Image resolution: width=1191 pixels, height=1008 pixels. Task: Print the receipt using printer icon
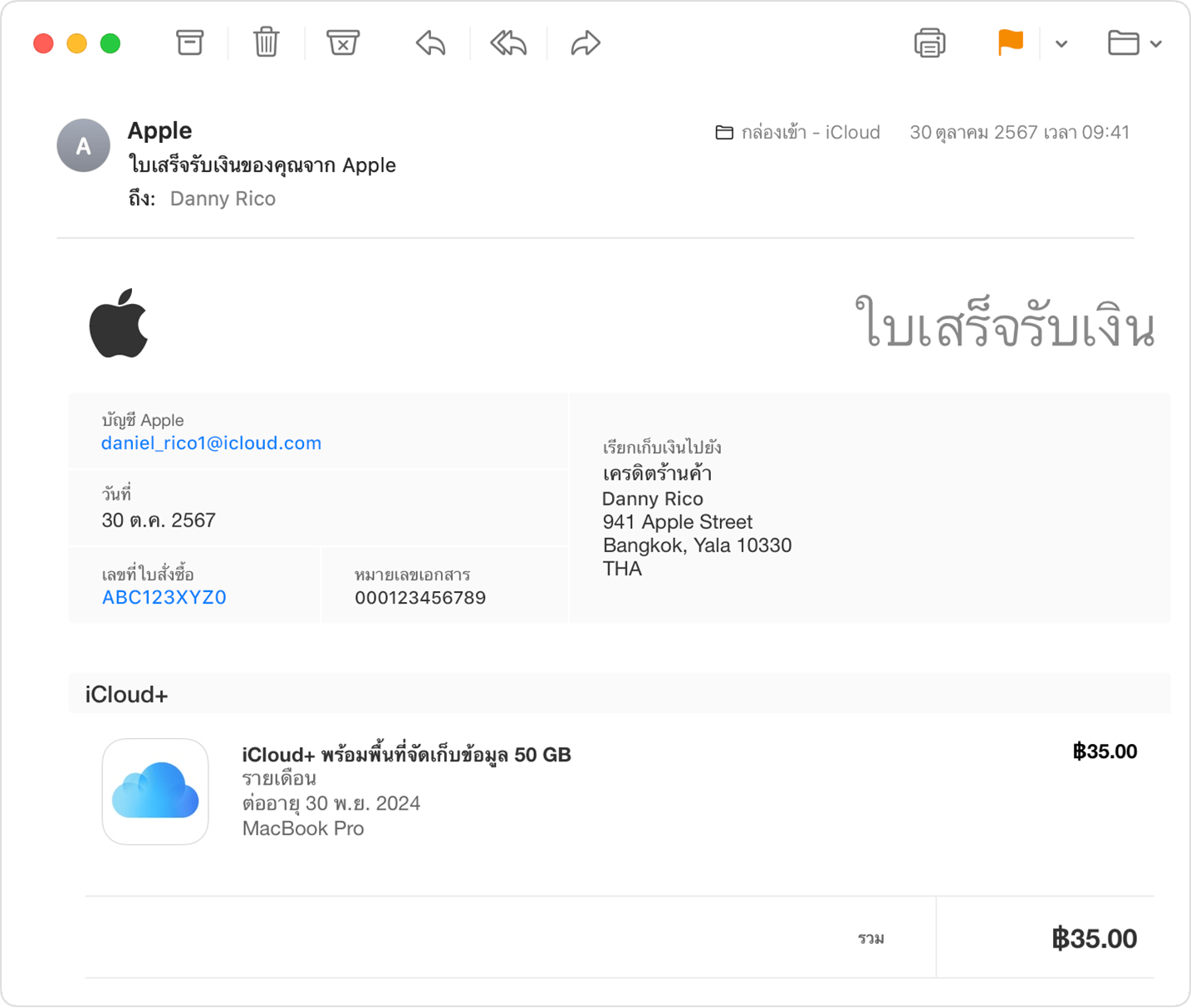[x=929, y=42]
